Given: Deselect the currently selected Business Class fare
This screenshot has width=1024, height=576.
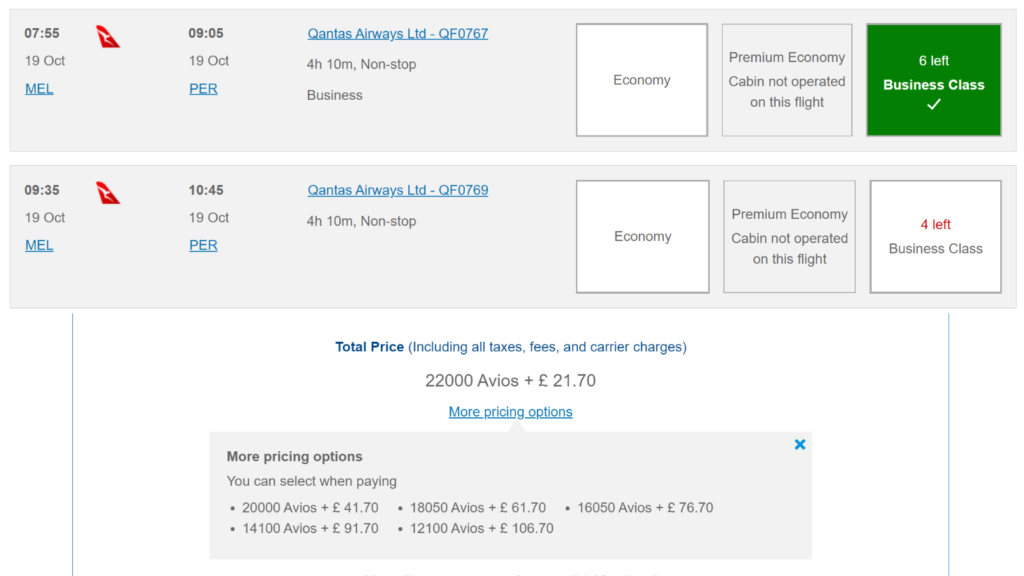Looking at the screenshot, I should [932, 79].
